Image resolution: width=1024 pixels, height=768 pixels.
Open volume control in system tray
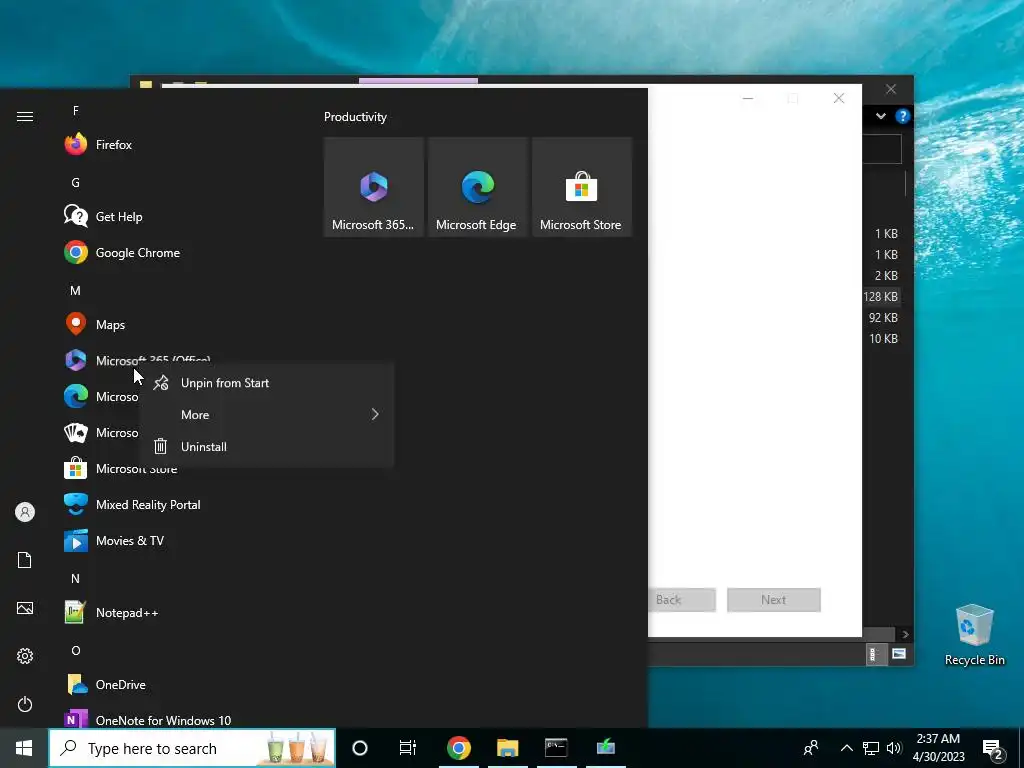coord(894,748)
